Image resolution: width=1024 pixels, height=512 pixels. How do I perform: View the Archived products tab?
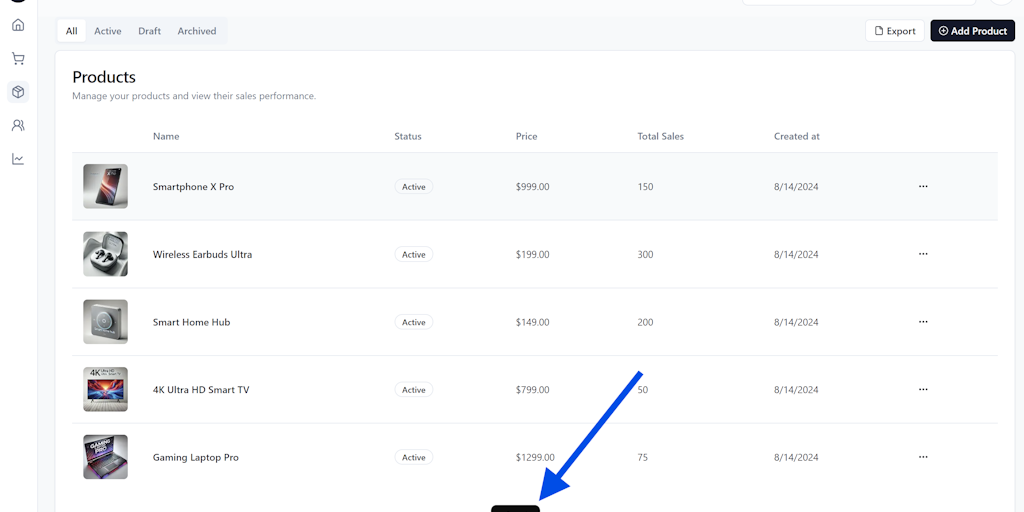(197, 31)
